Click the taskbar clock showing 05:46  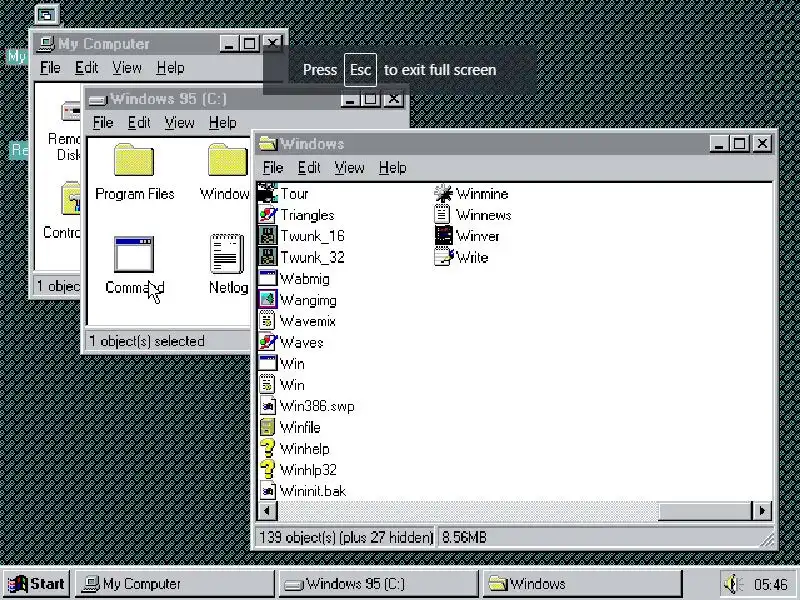click(770, 584)
